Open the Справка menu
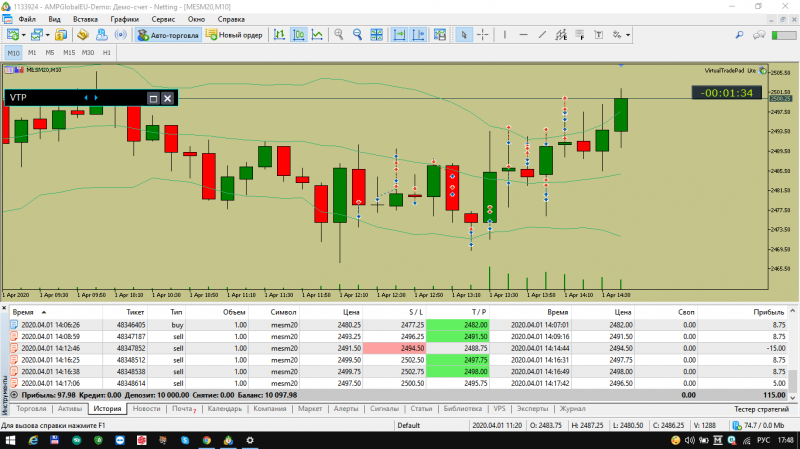The image size is (800, 449). (x=231, y=19)
